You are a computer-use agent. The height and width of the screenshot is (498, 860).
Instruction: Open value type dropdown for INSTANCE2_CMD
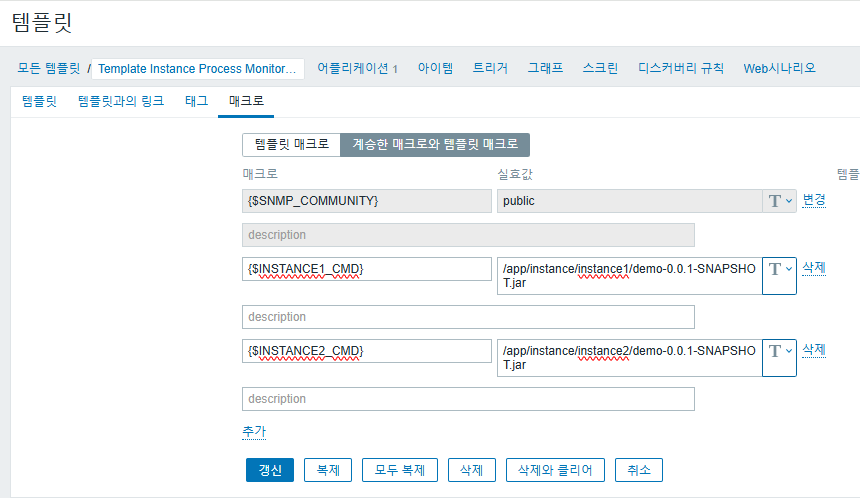(x=779, y=358)
